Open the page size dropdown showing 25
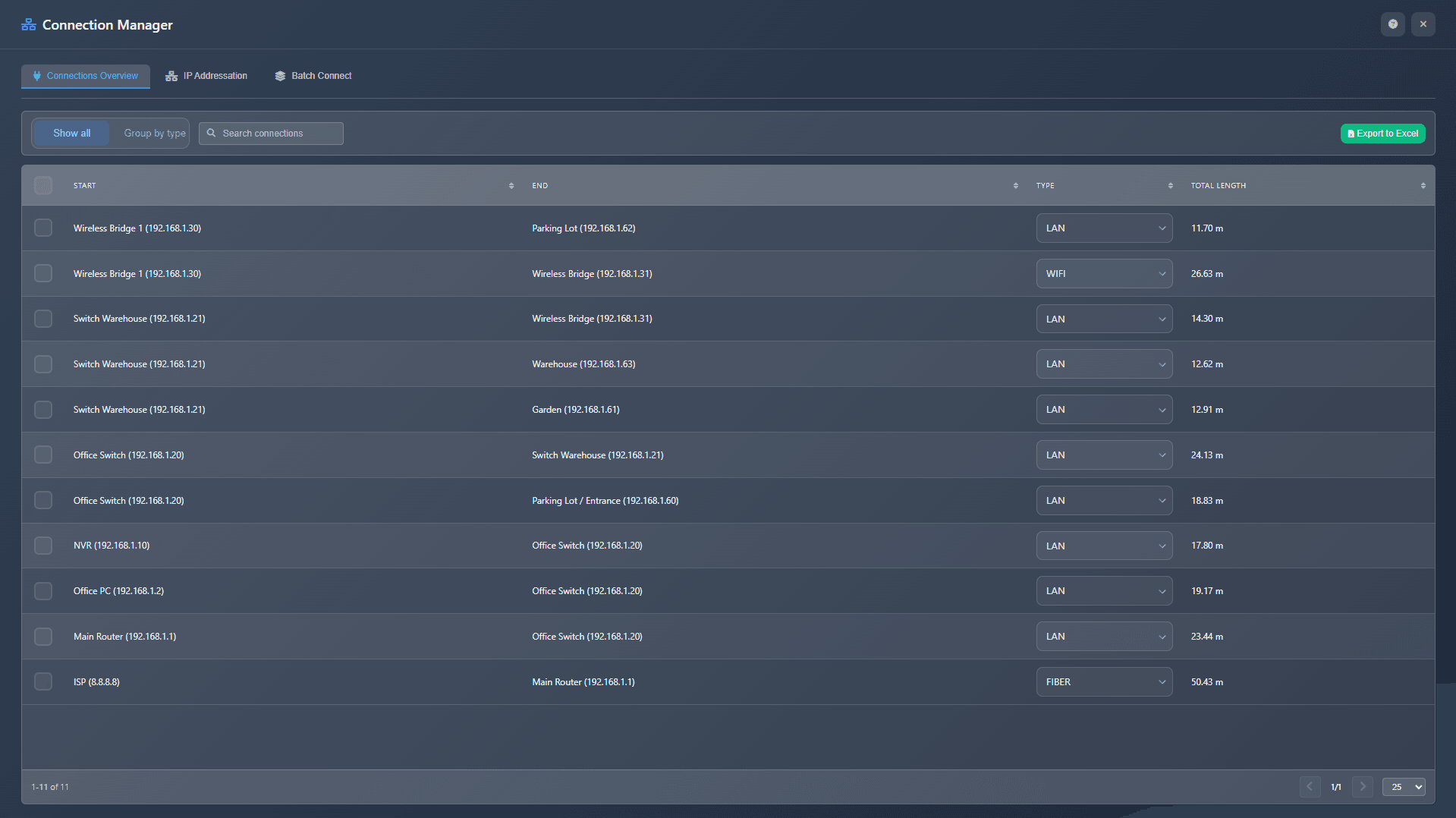This screenshot has width=1456, height=818. click(x=1403, y=787)
